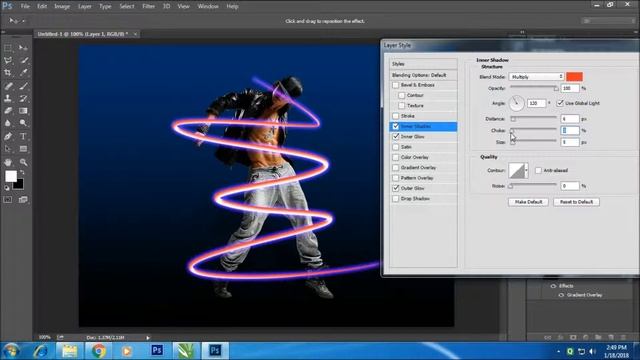Screen dimensions: 640x360
Task: Uncheck the Inner Shadow checkbox
Action: pos(396,127)
